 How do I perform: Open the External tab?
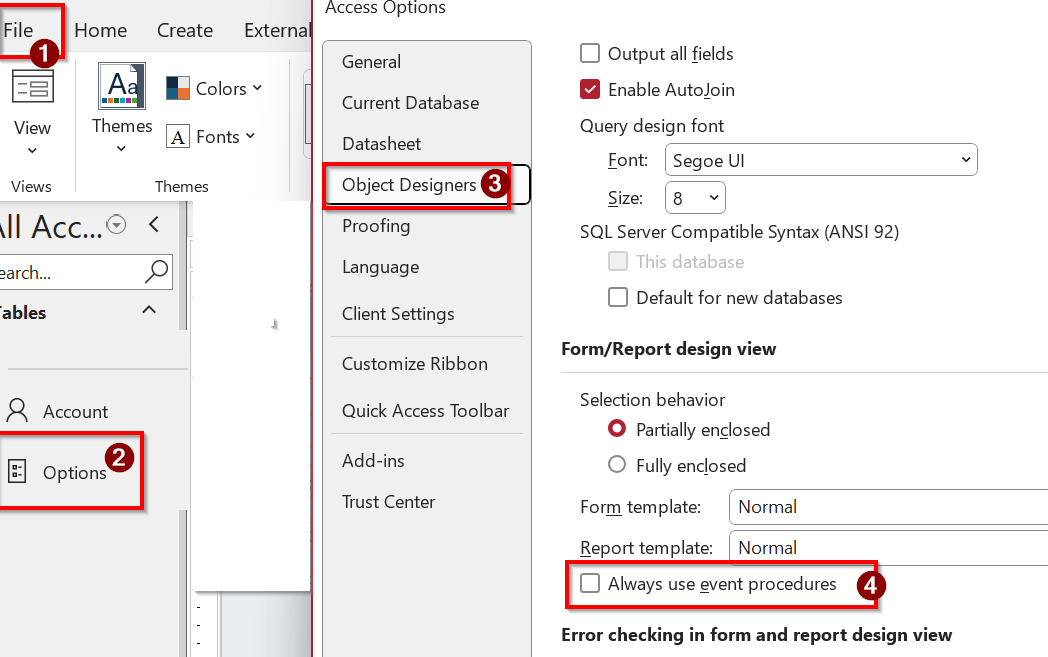(277, 30)
